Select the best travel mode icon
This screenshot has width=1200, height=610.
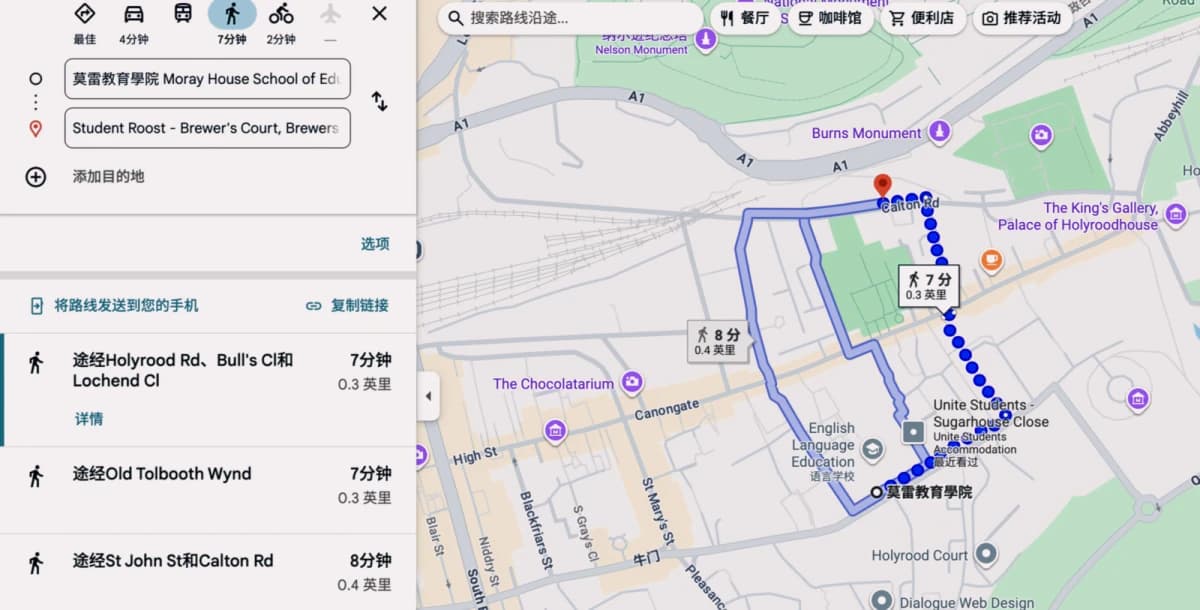(85, 14)
